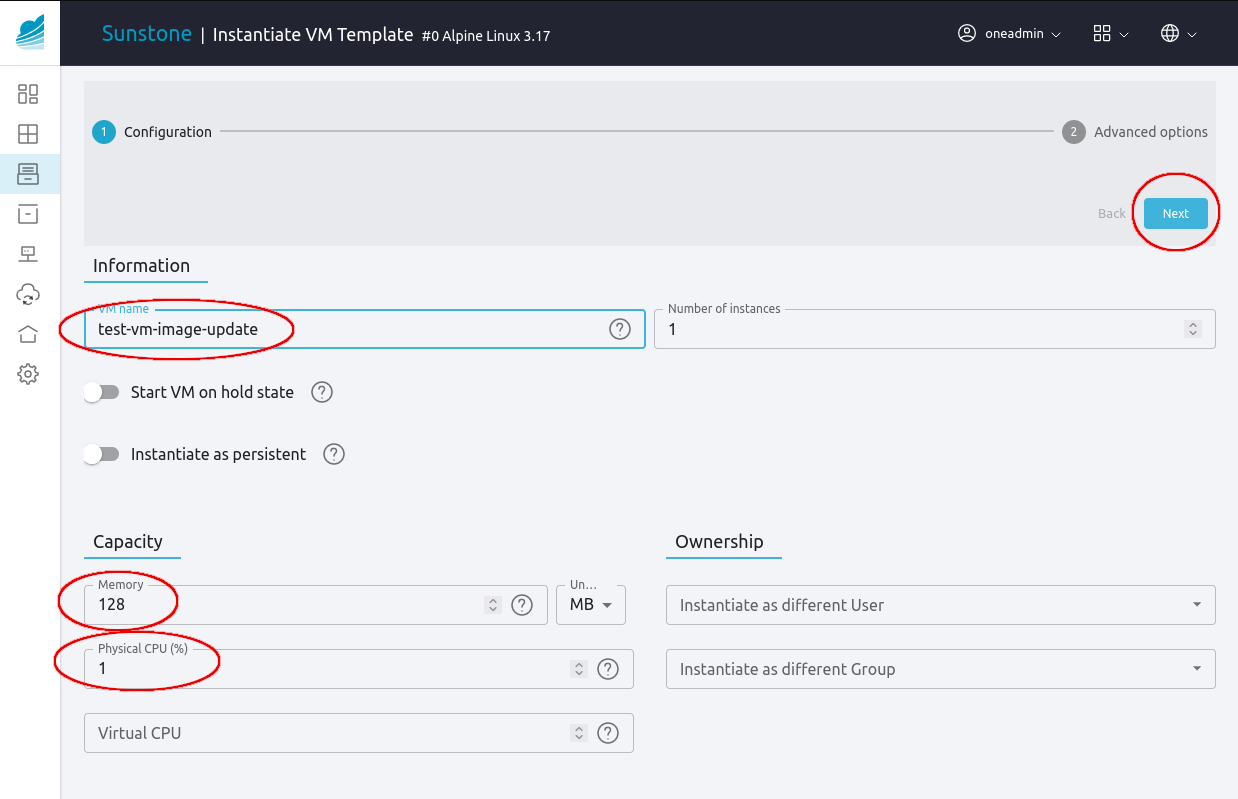Image resolution: width=1238 pixels, height=799 pixels.
Task: Click the Information section heading
Action: tap(141, 265)
